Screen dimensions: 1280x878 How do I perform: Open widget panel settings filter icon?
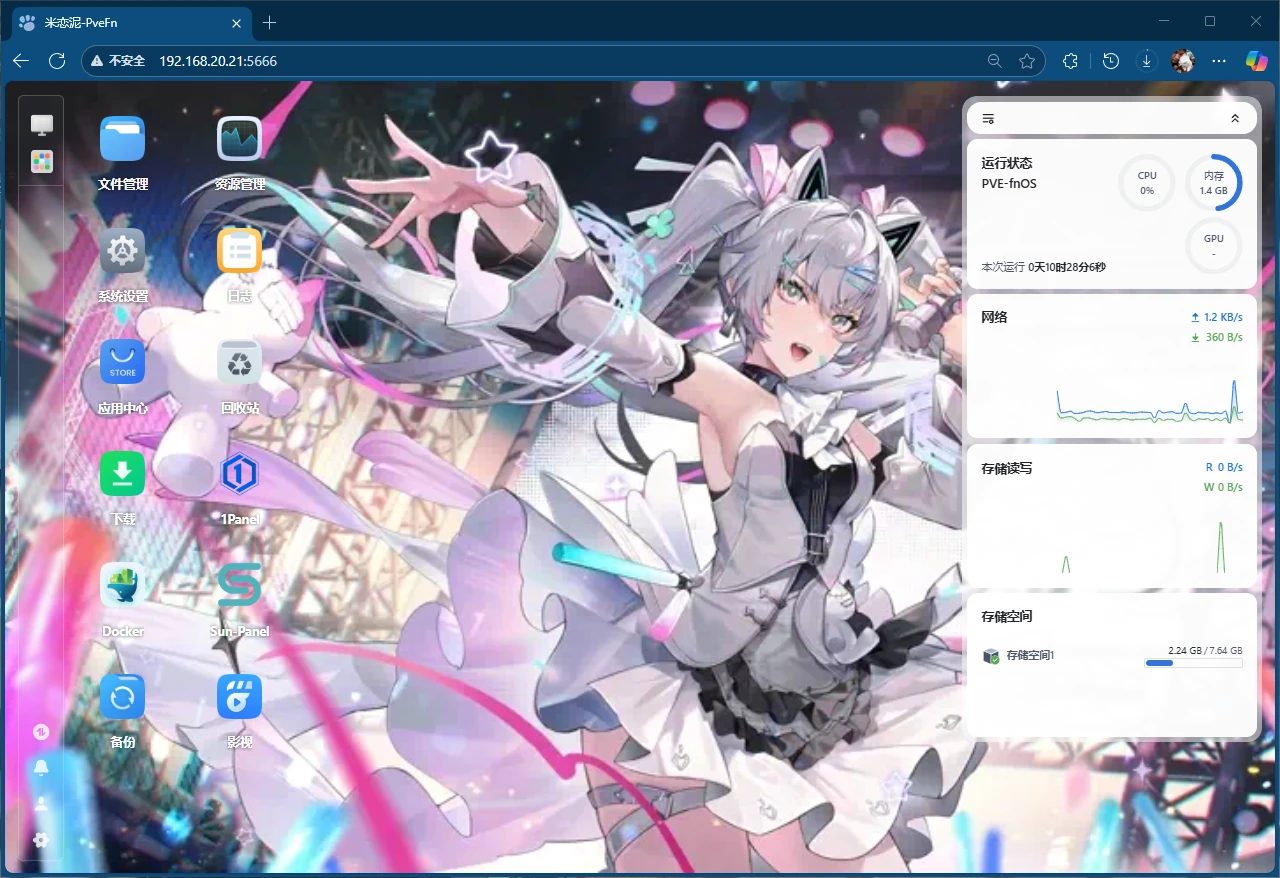coord(988,119)
